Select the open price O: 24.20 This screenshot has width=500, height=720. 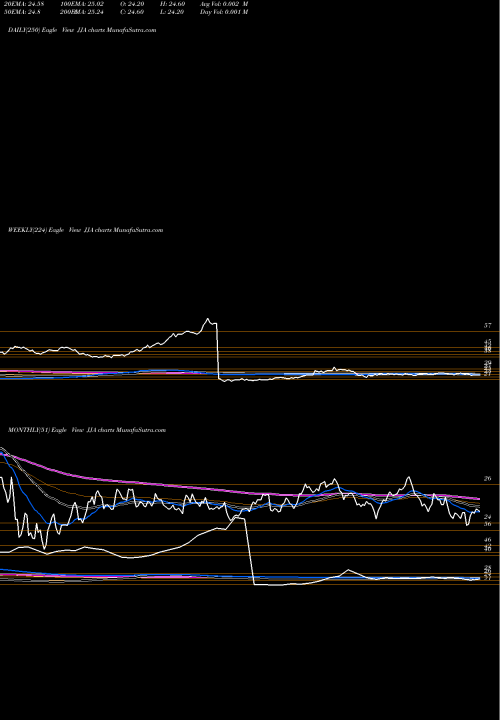point(132,4)
